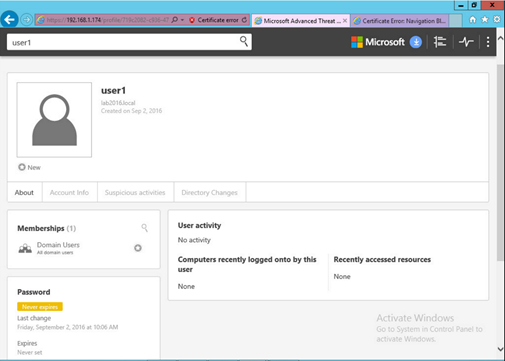Switch to the Microsoft Advanced Threat tab
The image size is (505, 361).
coord(299,21)
